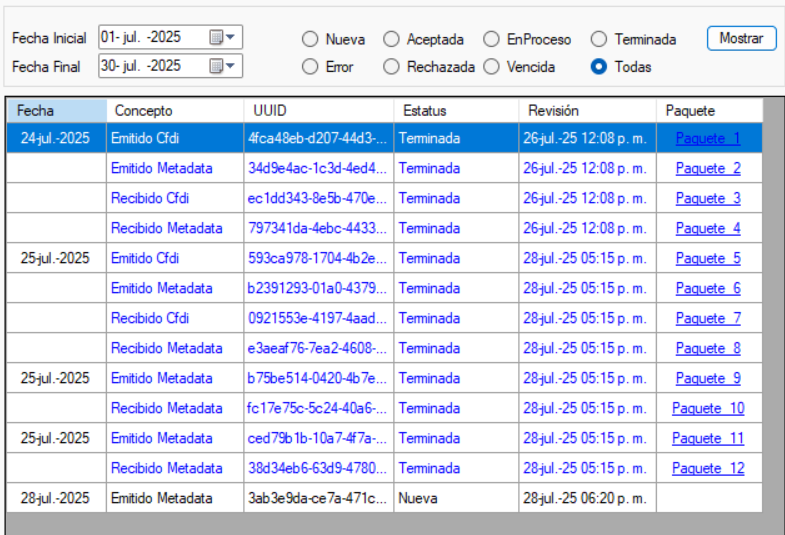Screen dimensions: 785x535
Task: Click Recibido Cfdi in Paquete_7 row
Action: click(175, 318)
